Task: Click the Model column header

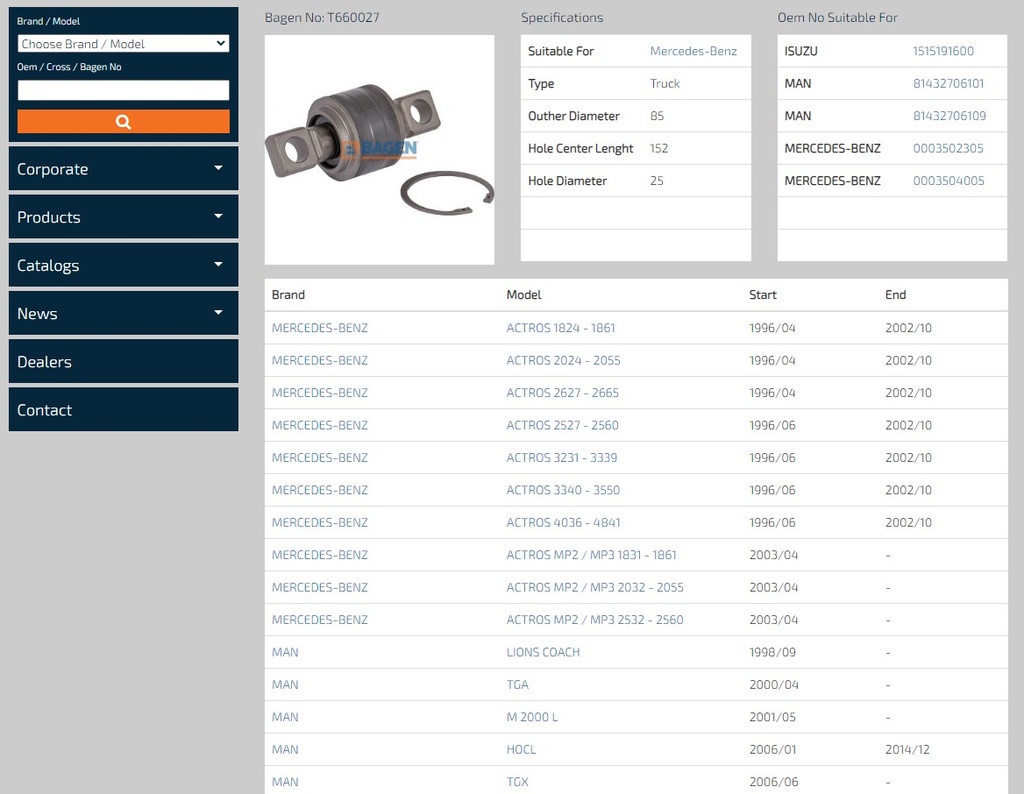Action: (x=524, y=294)
